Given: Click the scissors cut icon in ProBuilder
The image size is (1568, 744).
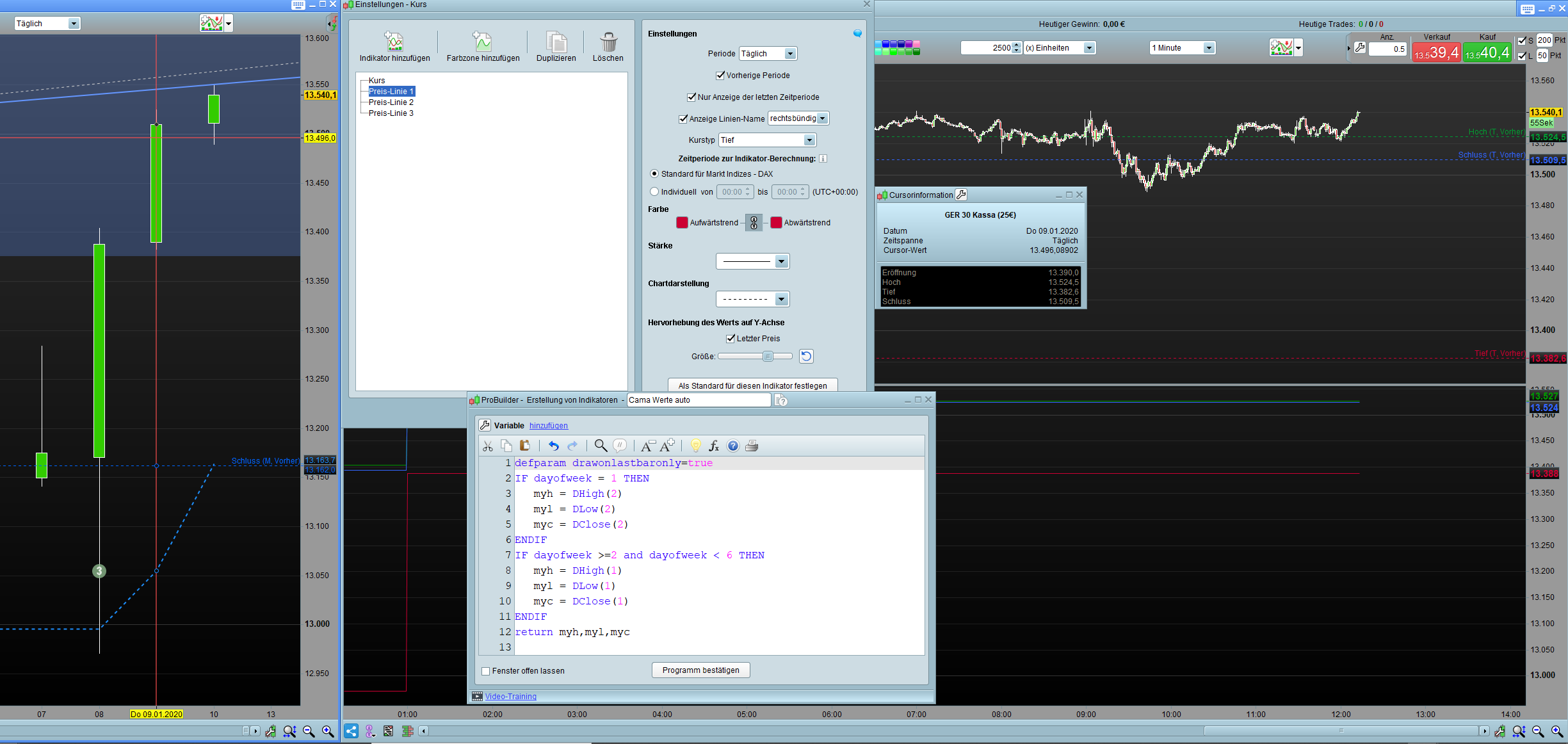Looking at the screenshot, I should click(488, 446).
